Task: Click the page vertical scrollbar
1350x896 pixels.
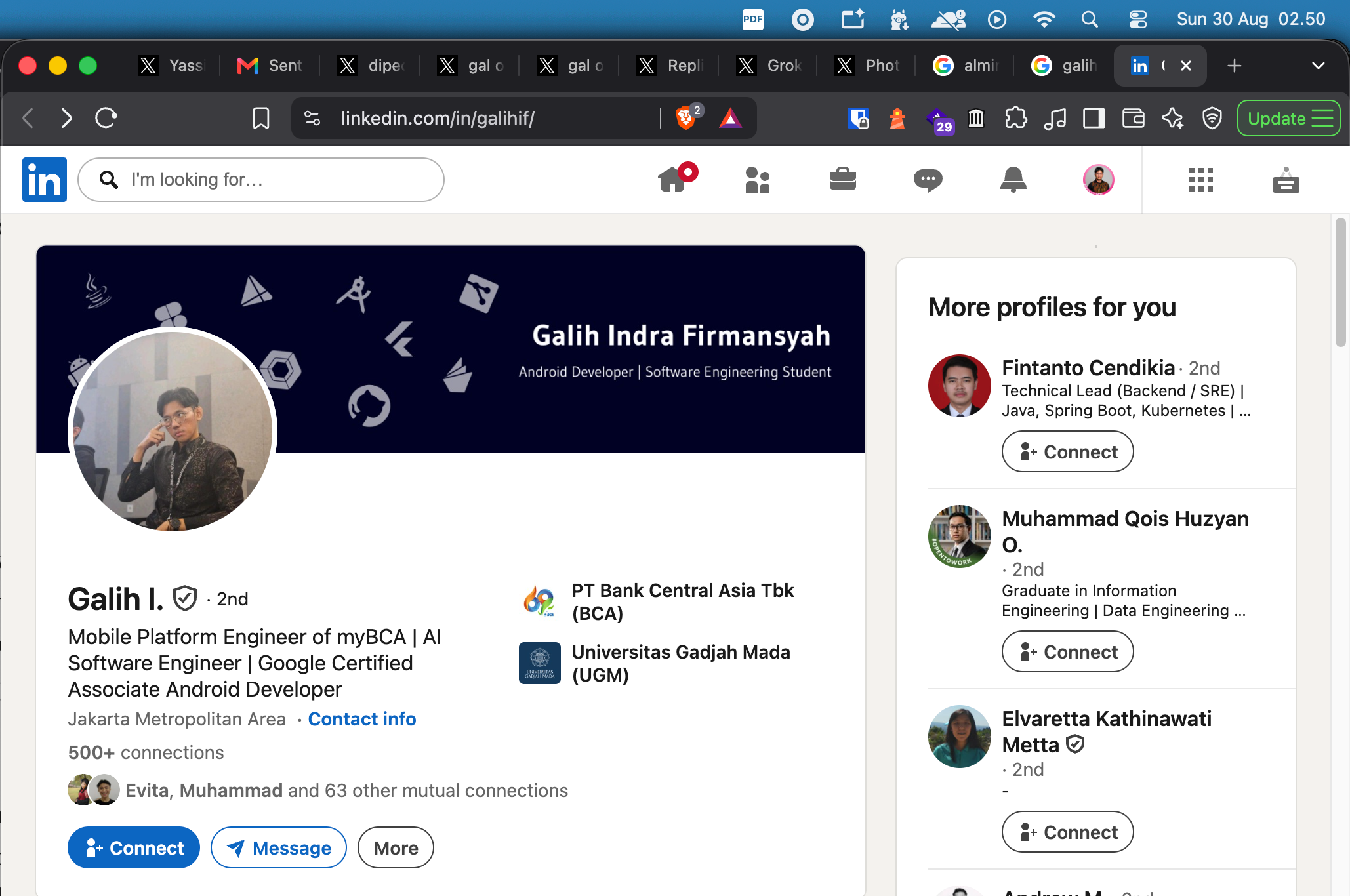Action: coord(1341,282)
